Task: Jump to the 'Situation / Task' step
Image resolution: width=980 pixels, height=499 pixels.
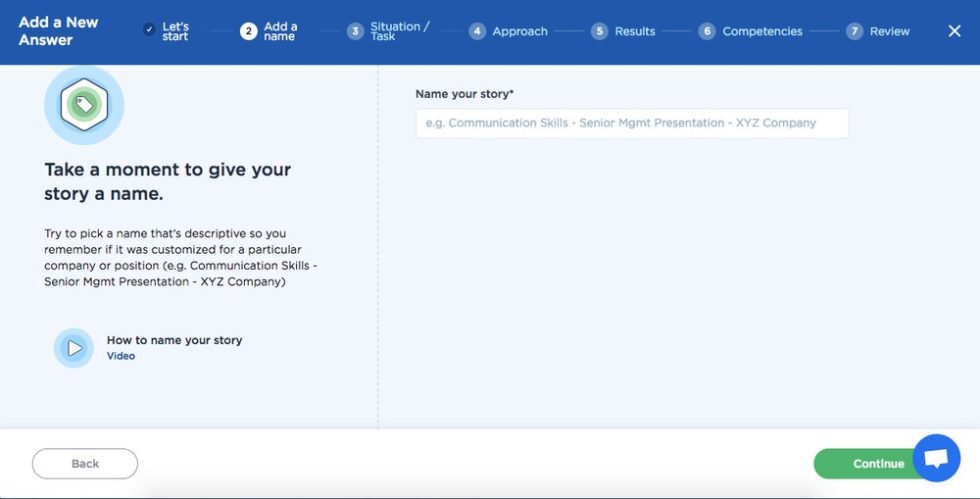Action: pos(399,31)
